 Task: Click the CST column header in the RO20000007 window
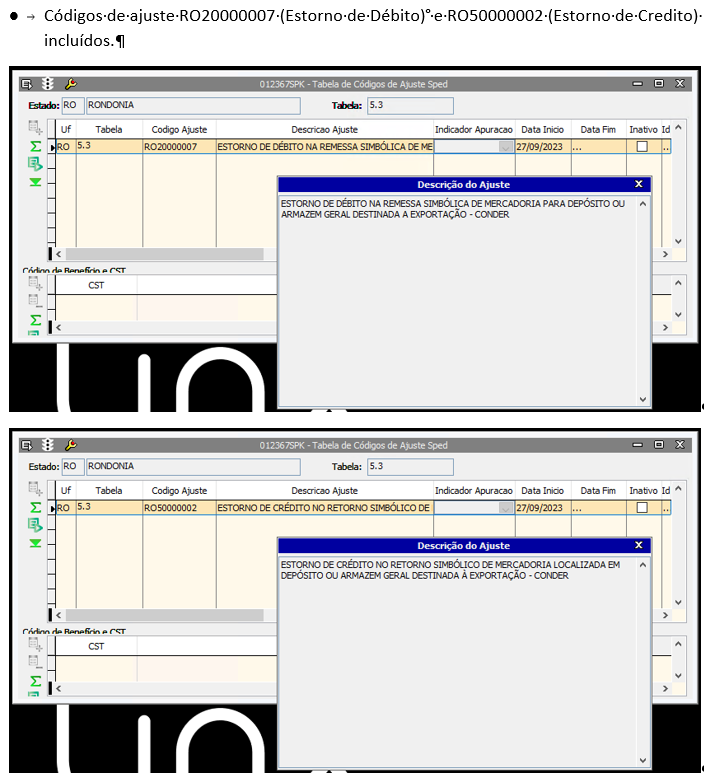click(x=96, y=285)
